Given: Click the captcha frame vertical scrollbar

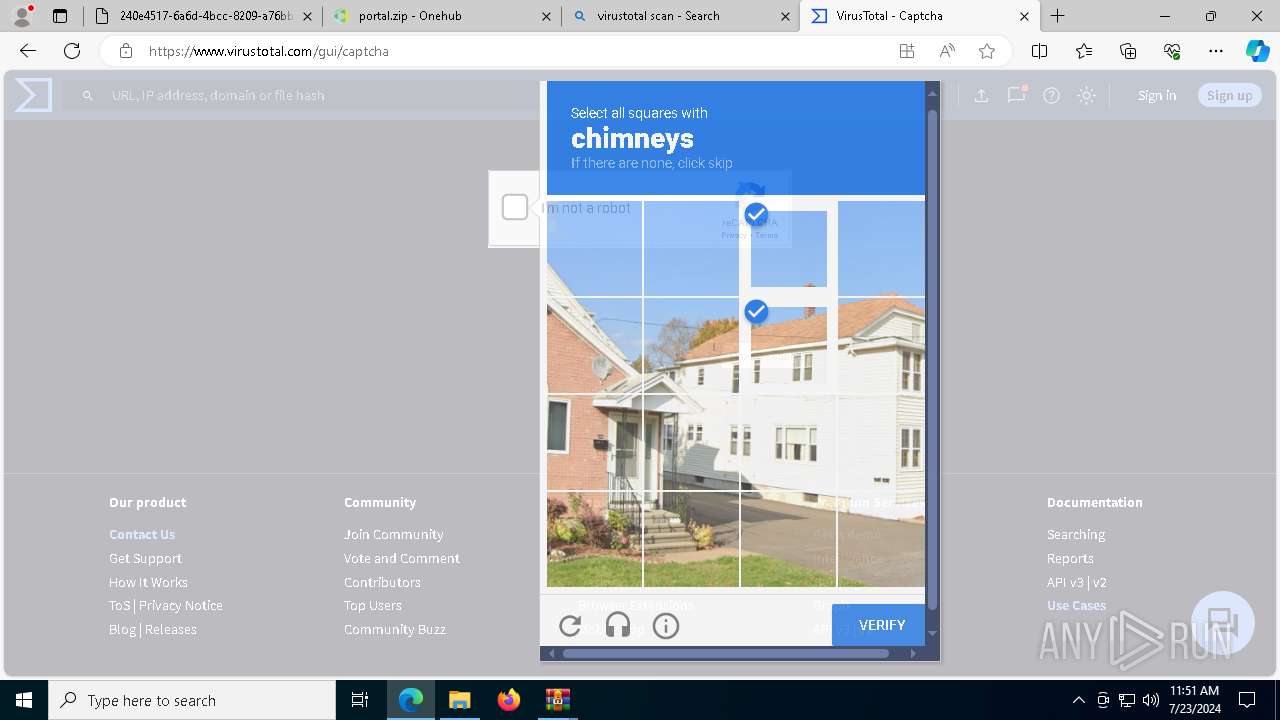Looking at the screenshot, I should (x=932, y=360).
